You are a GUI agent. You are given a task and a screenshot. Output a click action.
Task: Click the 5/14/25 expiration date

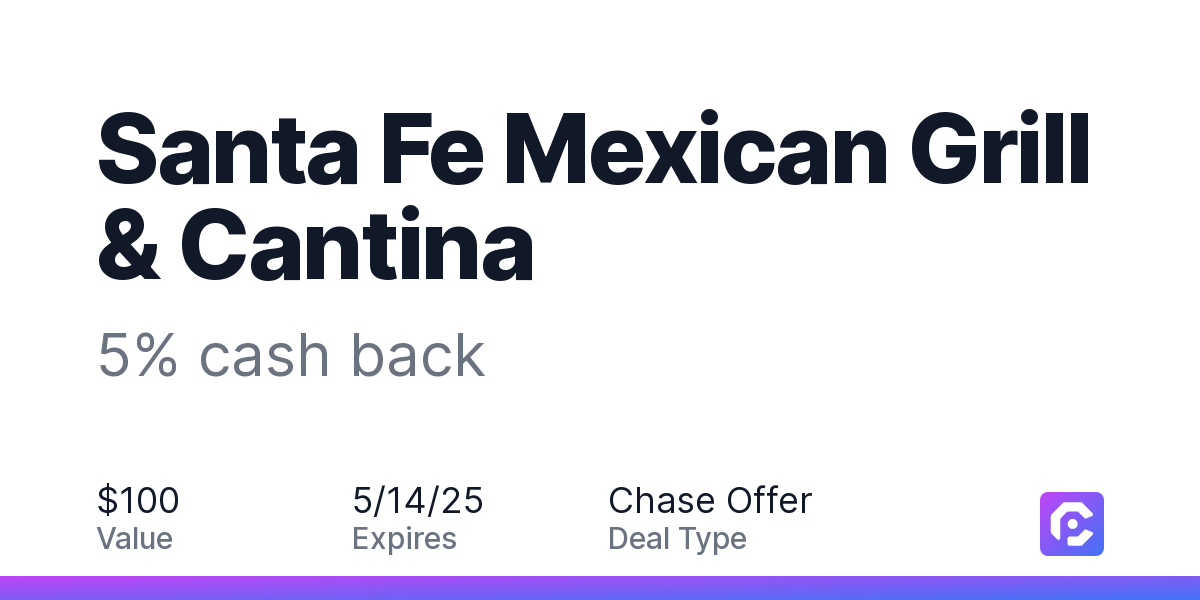pyautogui.click(x=418, y=500)
